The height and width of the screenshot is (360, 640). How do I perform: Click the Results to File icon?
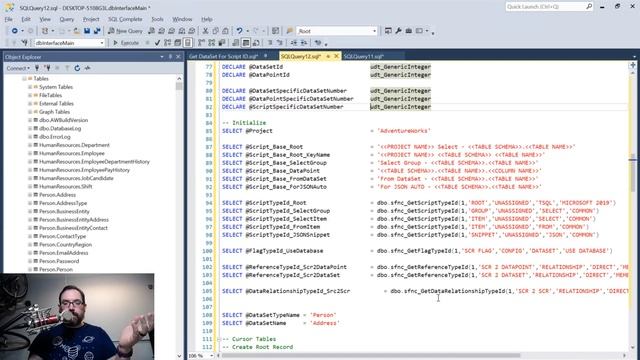pos(256,43)
